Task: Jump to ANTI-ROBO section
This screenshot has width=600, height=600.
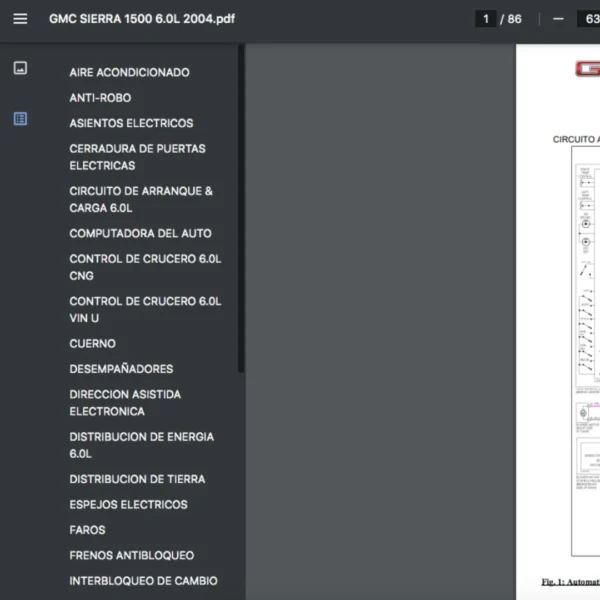Action: [100, 98]
